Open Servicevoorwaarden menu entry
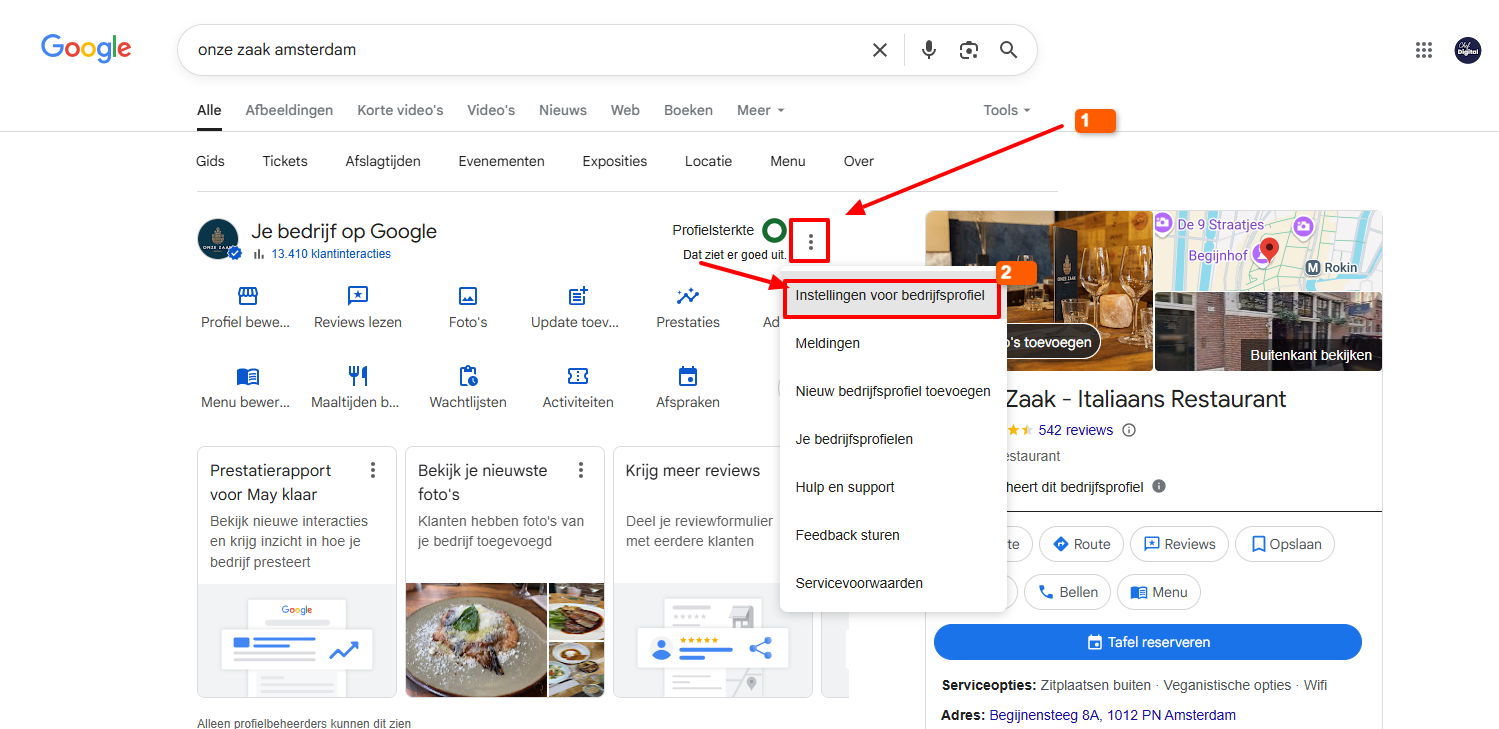The width and height of the screenshot is (1499, 729). click(x=893, y=583)
